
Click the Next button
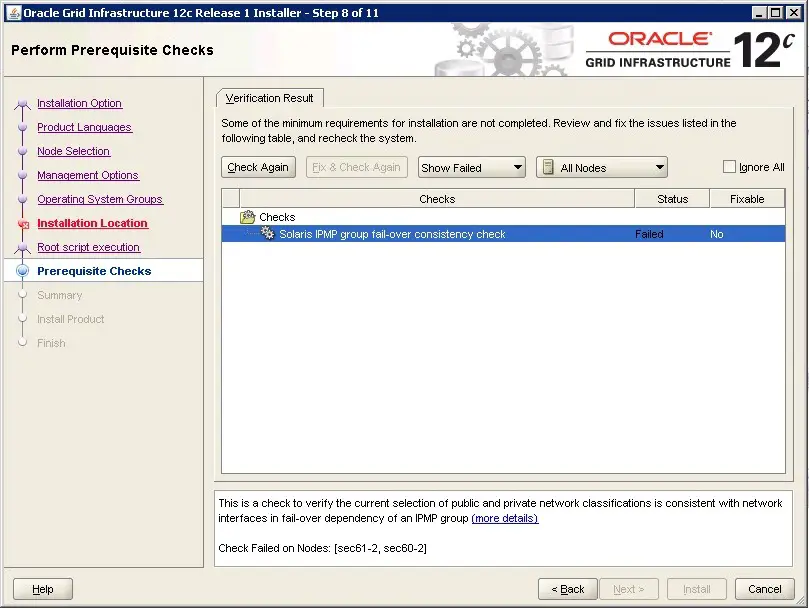tap(628, 589)
